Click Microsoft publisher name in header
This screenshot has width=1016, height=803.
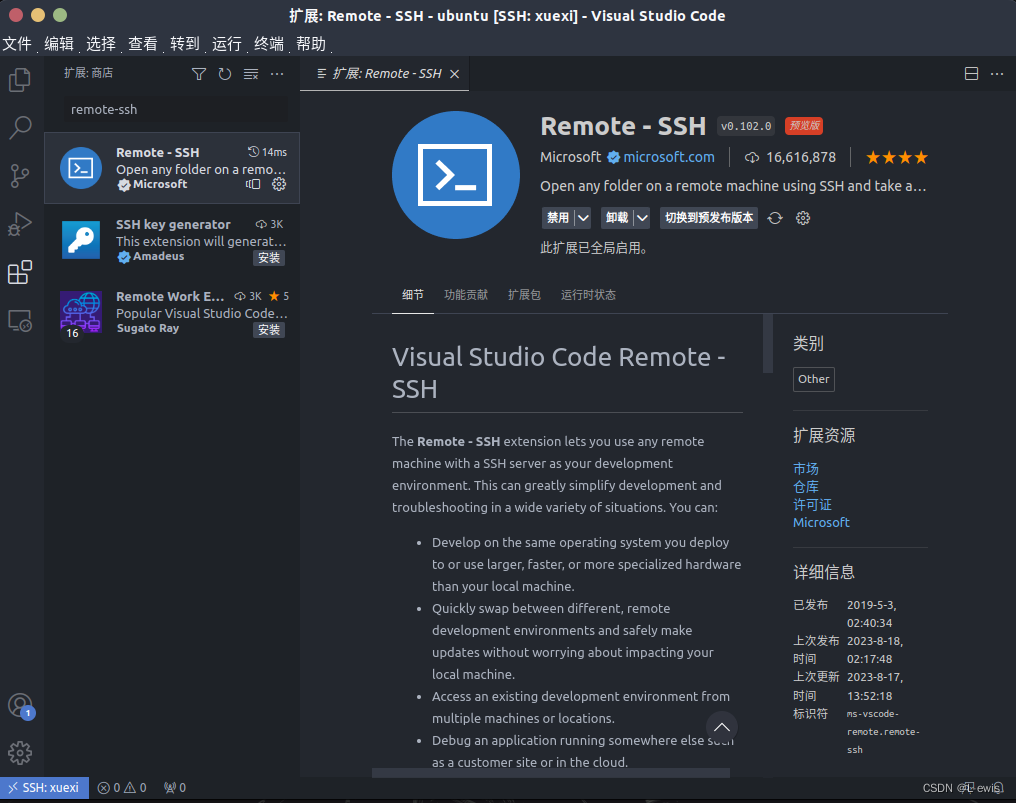(570, 157)
